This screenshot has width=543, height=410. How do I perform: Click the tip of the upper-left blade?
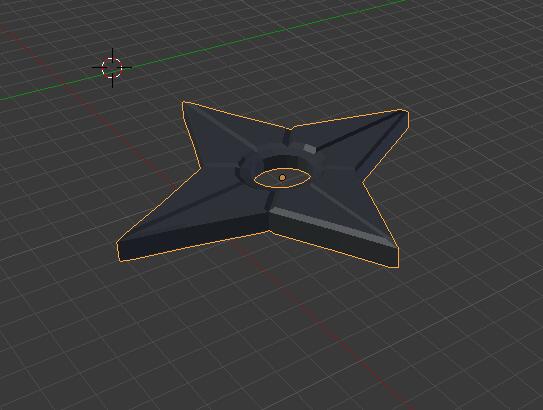point(184,102)
